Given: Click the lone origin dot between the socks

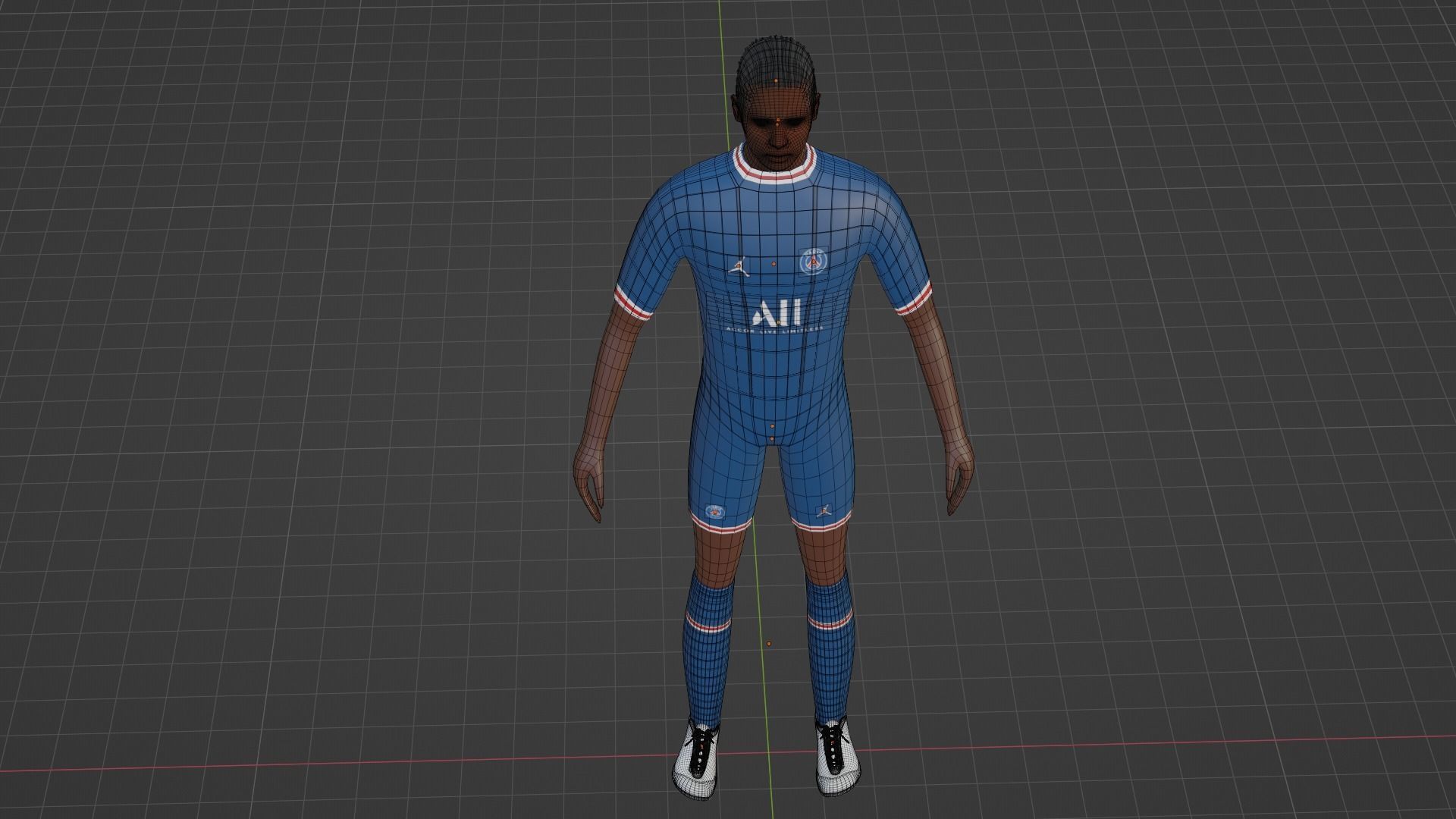Looking at the screenshot, I should (768, 644).
